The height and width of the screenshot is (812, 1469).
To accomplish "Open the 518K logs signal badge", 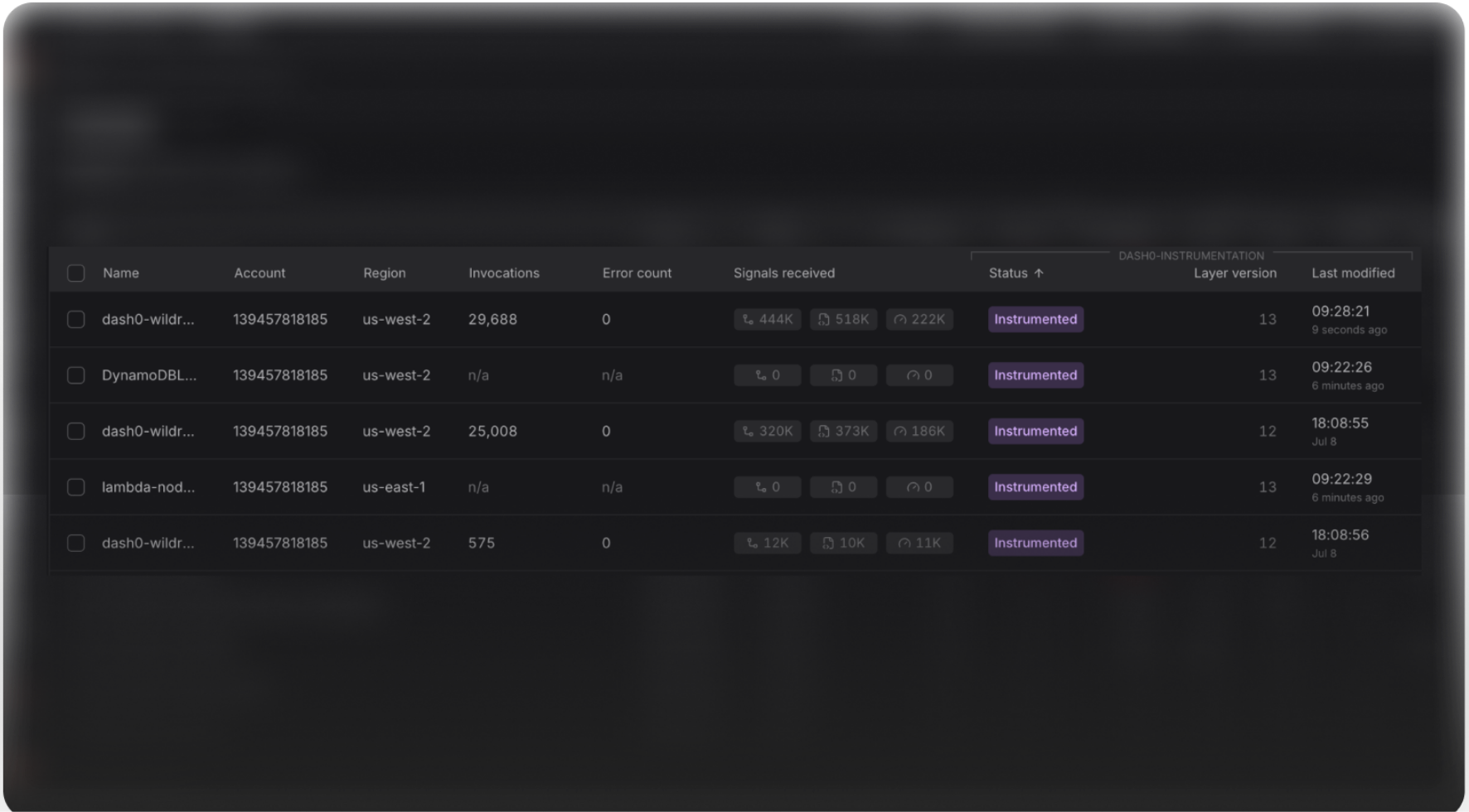I will pyautogui.click(x=844, y=320).
